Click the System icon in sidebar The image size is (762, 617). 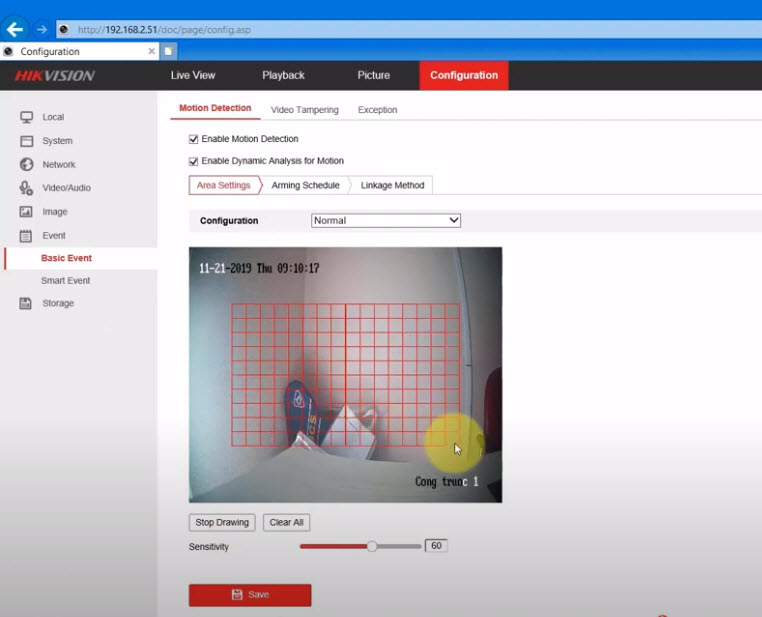tap(27, 141)
